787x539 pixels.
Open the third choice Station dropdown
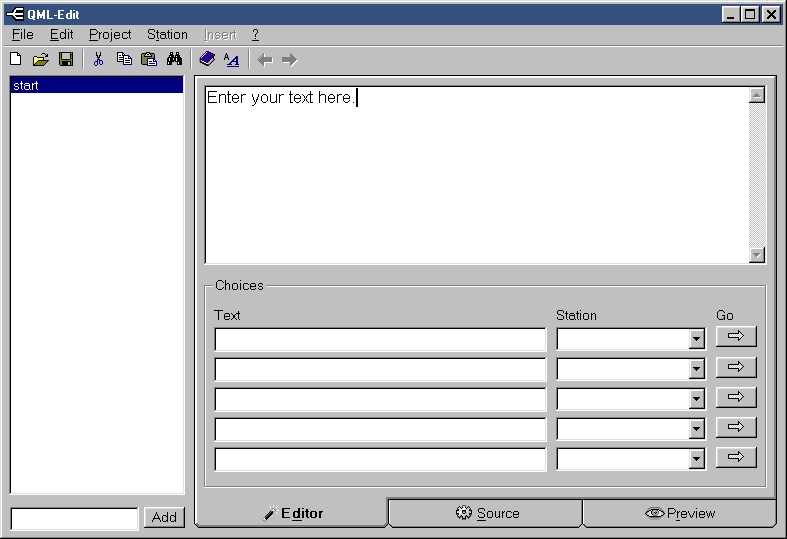[697, 400]
